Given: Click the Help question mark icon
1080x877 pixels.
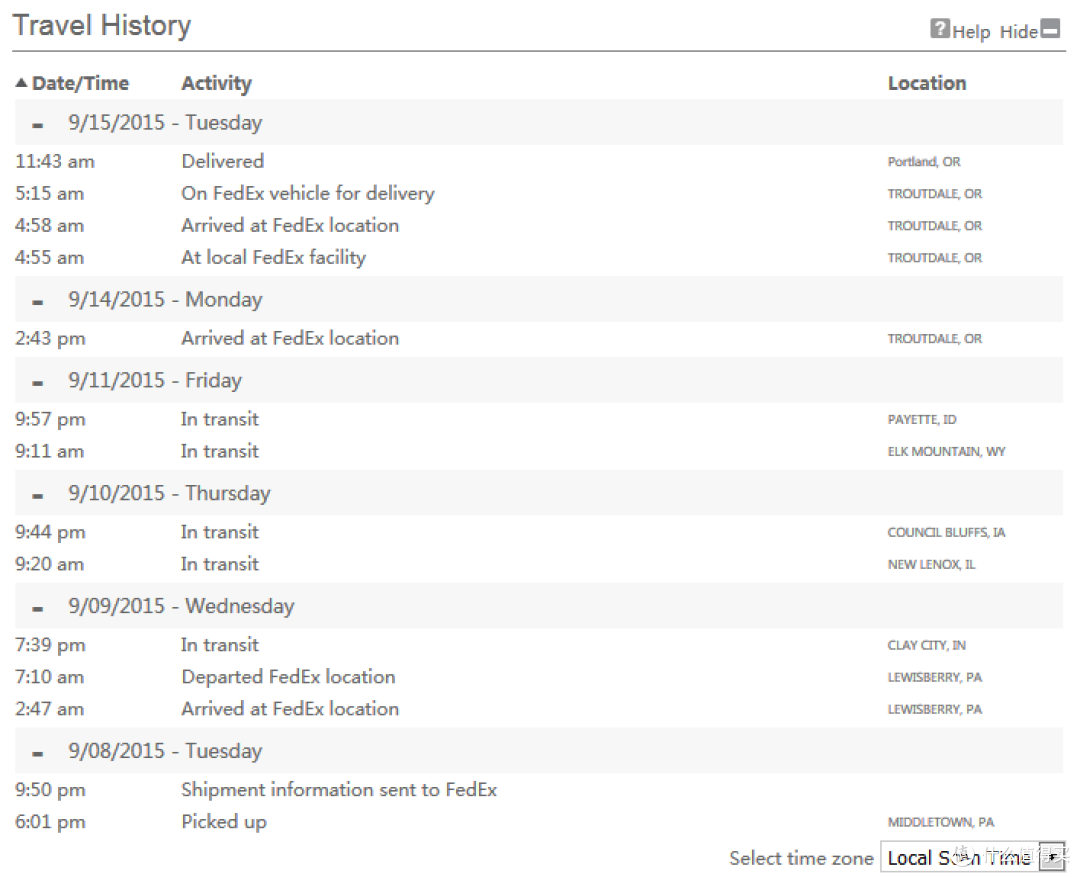Looking at the screenshot, I should pos(939,28).
